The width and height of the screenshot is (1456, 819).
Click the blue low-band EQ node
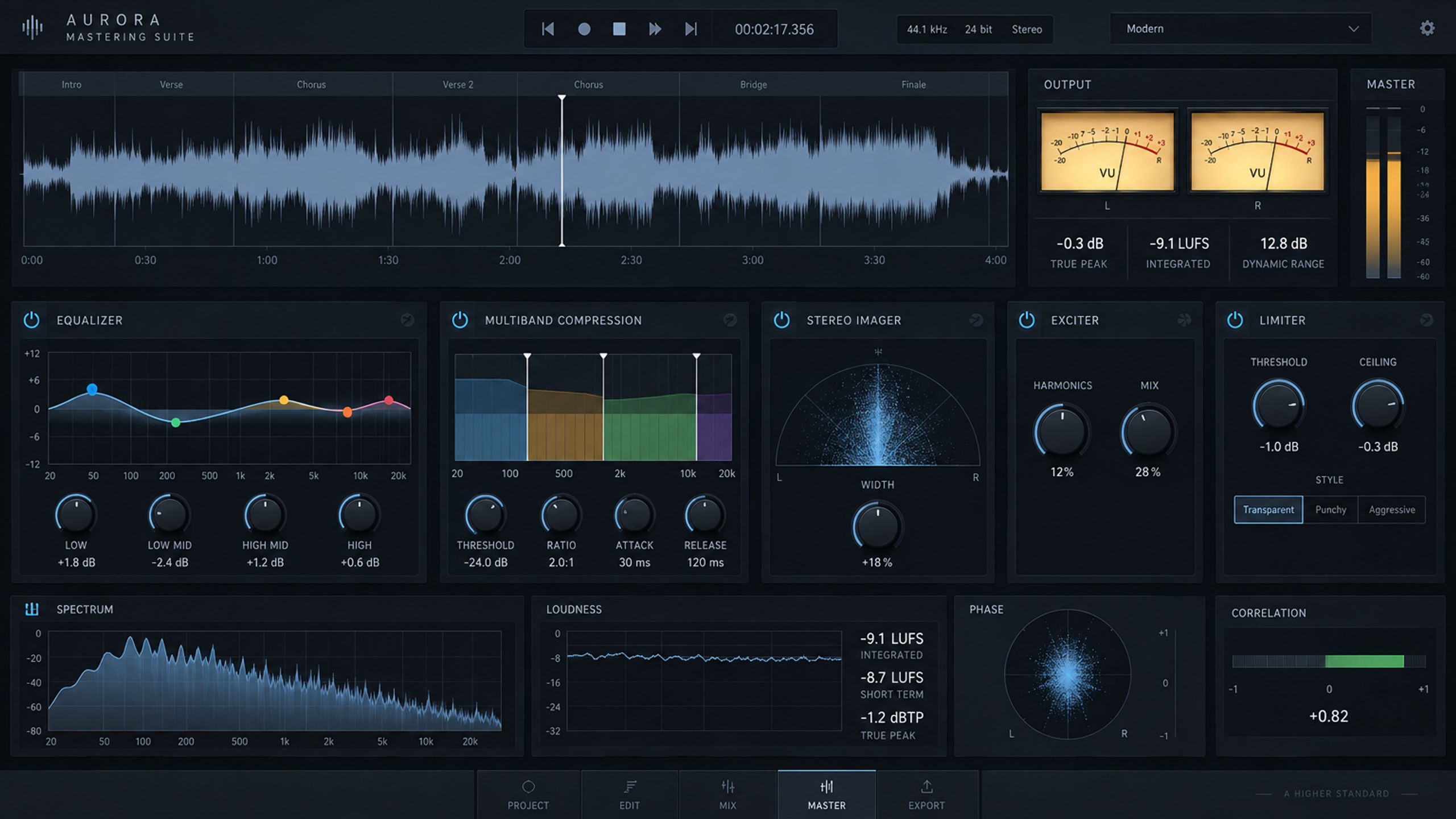click(92, 390)
